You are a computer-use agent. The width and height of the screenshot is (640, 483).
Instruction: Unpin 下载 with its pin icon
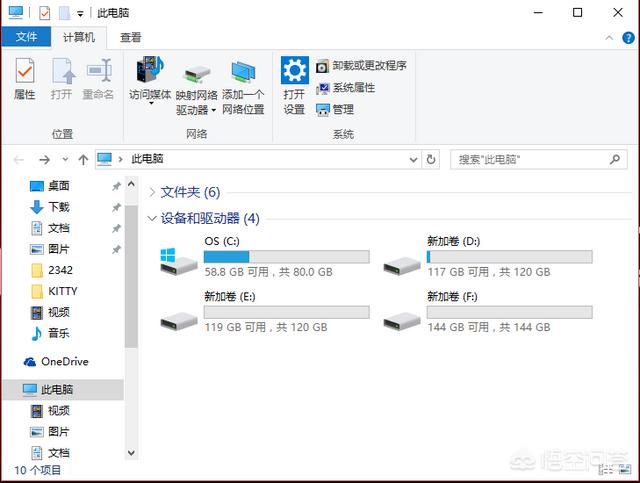pyautogui.click(x=116, y=207)
